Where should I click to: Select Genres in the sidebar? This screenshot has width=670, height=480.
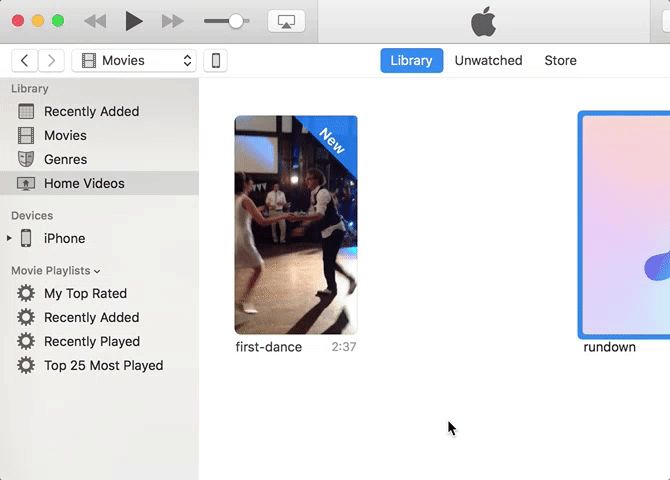click(x=99, y=159)
